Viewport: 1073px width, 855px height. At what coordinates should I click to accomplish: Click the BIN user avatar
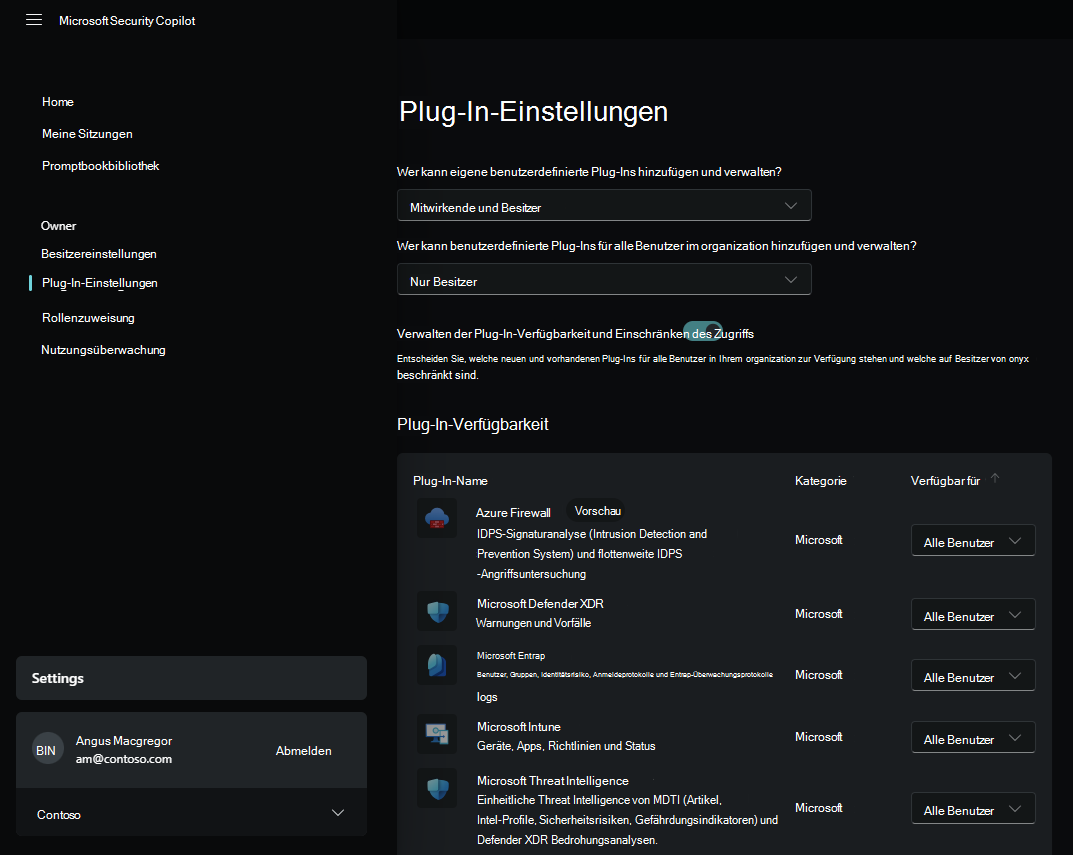click(x=47, y=749)
